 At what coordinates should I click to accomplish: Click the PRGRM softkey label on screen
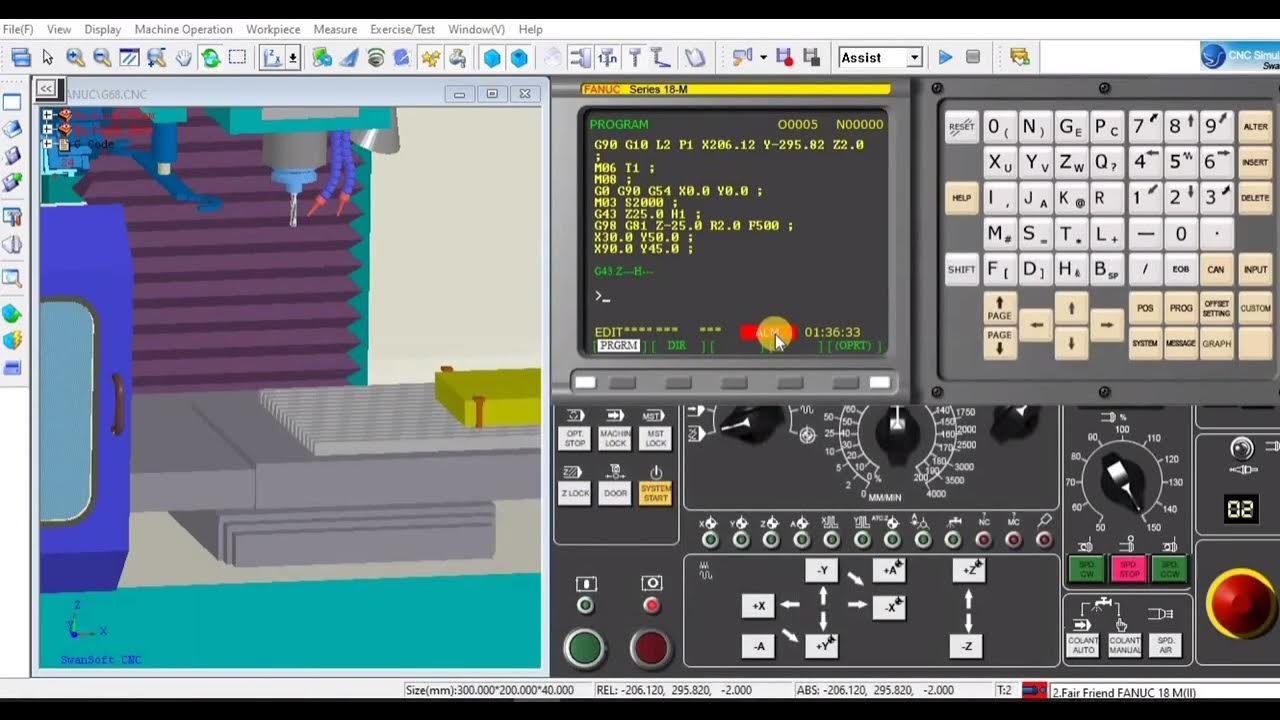tap(618, 345)
